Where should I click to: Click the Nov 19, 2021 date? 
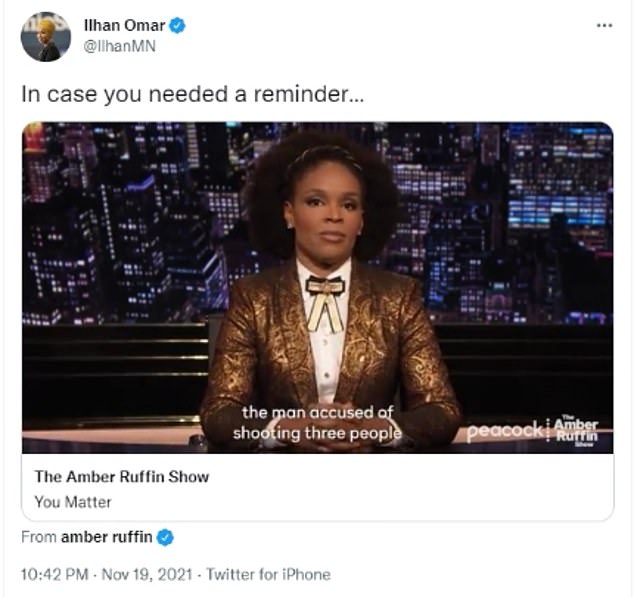[x=147, y=574]
